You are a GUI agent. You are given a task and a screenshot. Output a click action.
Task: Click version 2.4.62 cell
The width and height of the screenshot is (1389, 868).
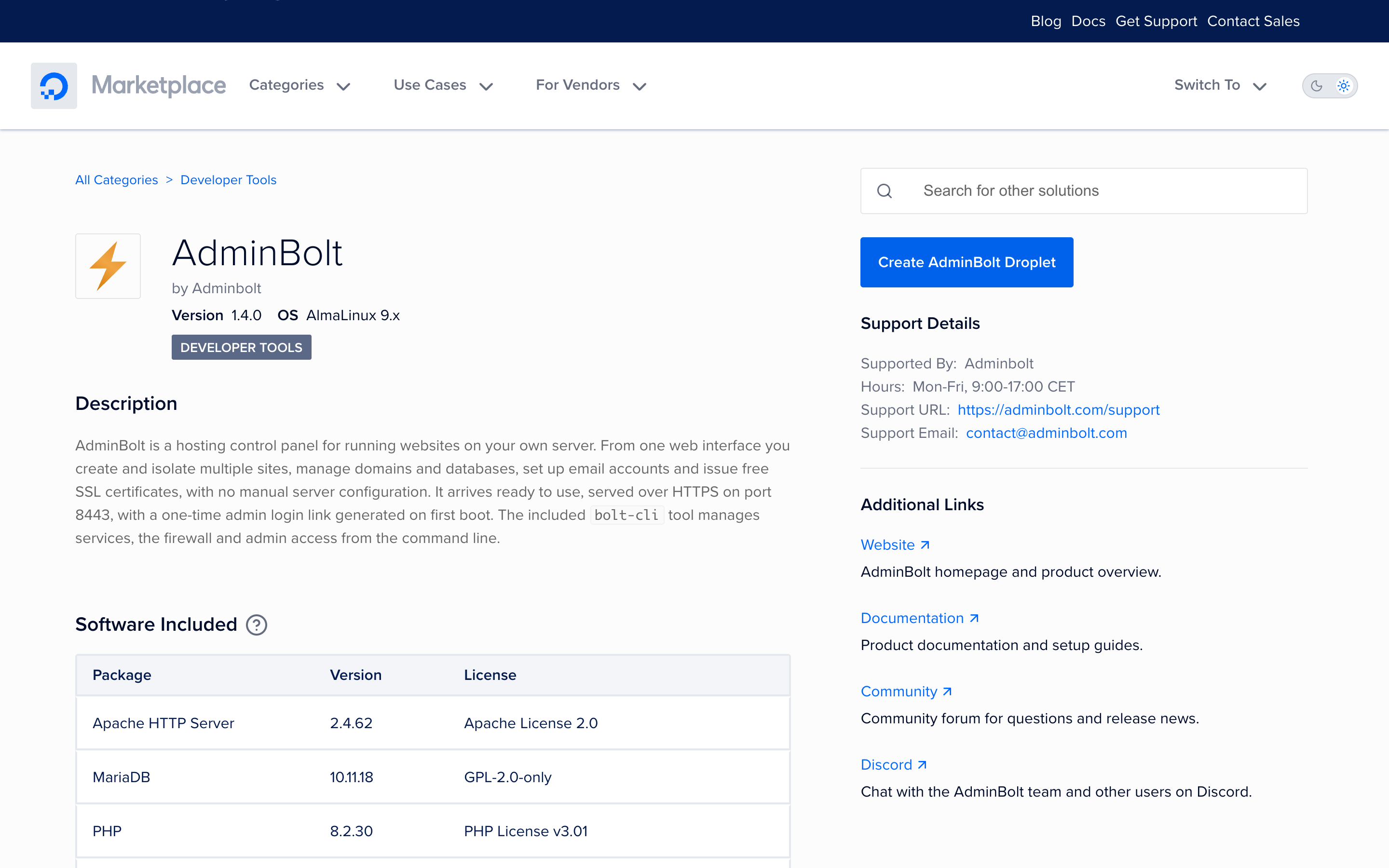[x=351, y=723]
